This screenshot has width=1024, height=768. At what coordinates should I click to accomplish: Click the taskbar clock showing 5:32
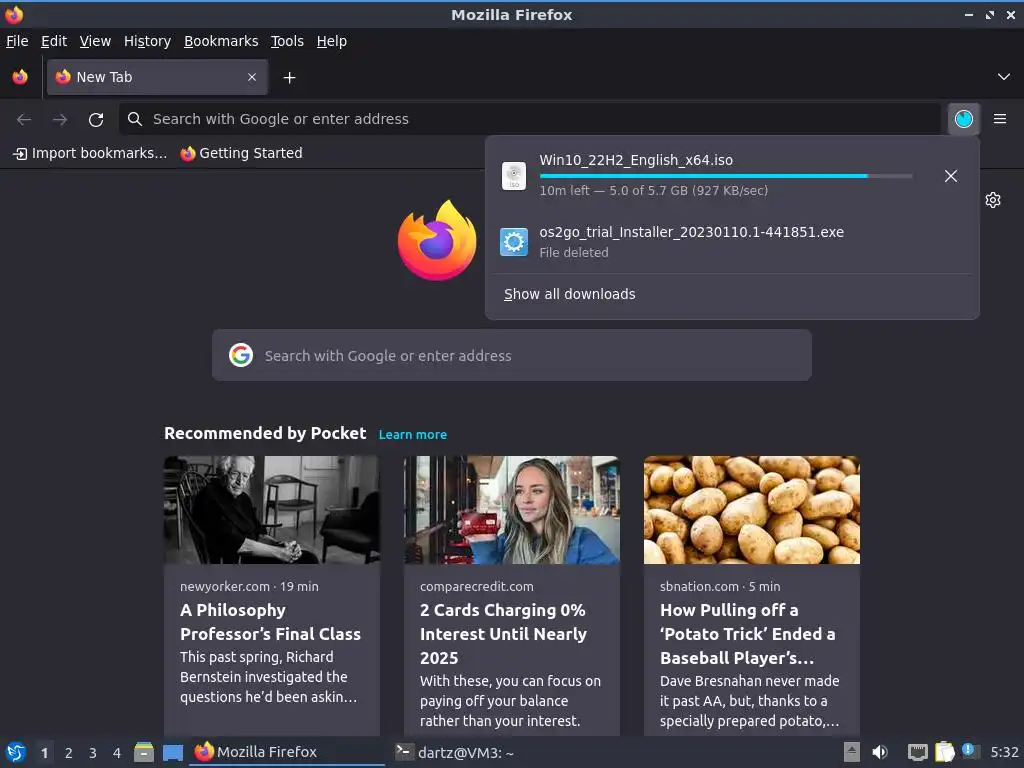tap(1004, 752)
